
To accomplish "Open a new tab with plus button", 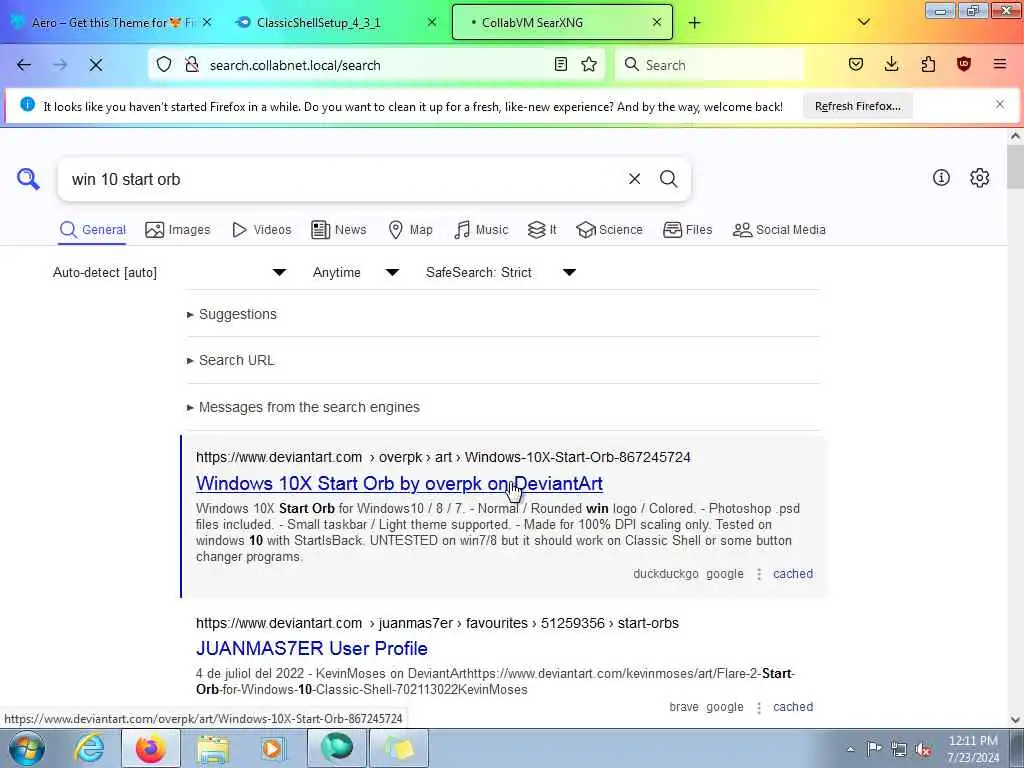I will coord(694,23).
